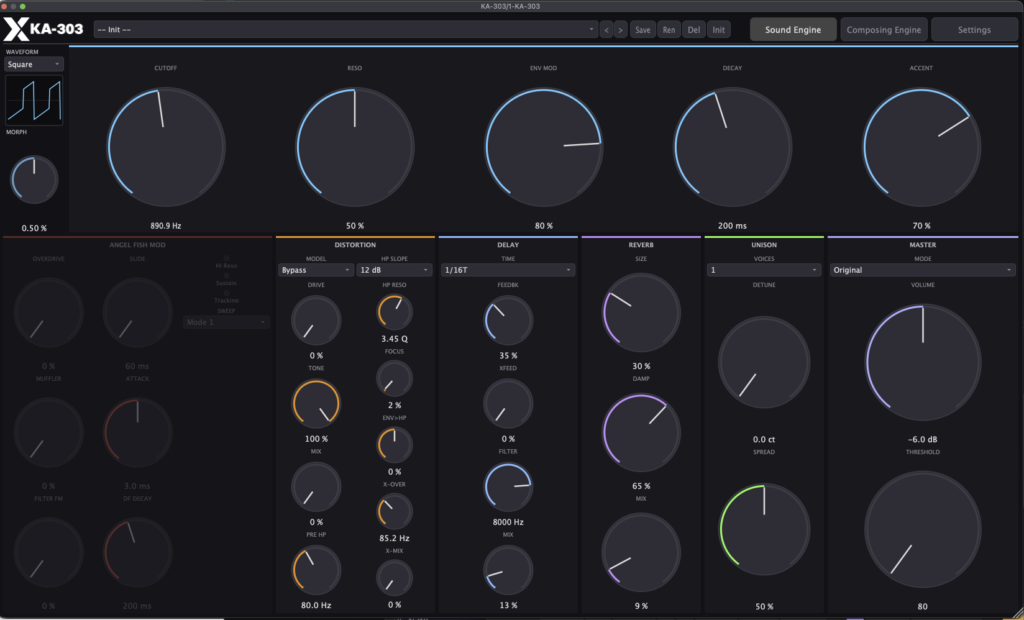Click the Reverb Damp knob

[x=641, y=432]
